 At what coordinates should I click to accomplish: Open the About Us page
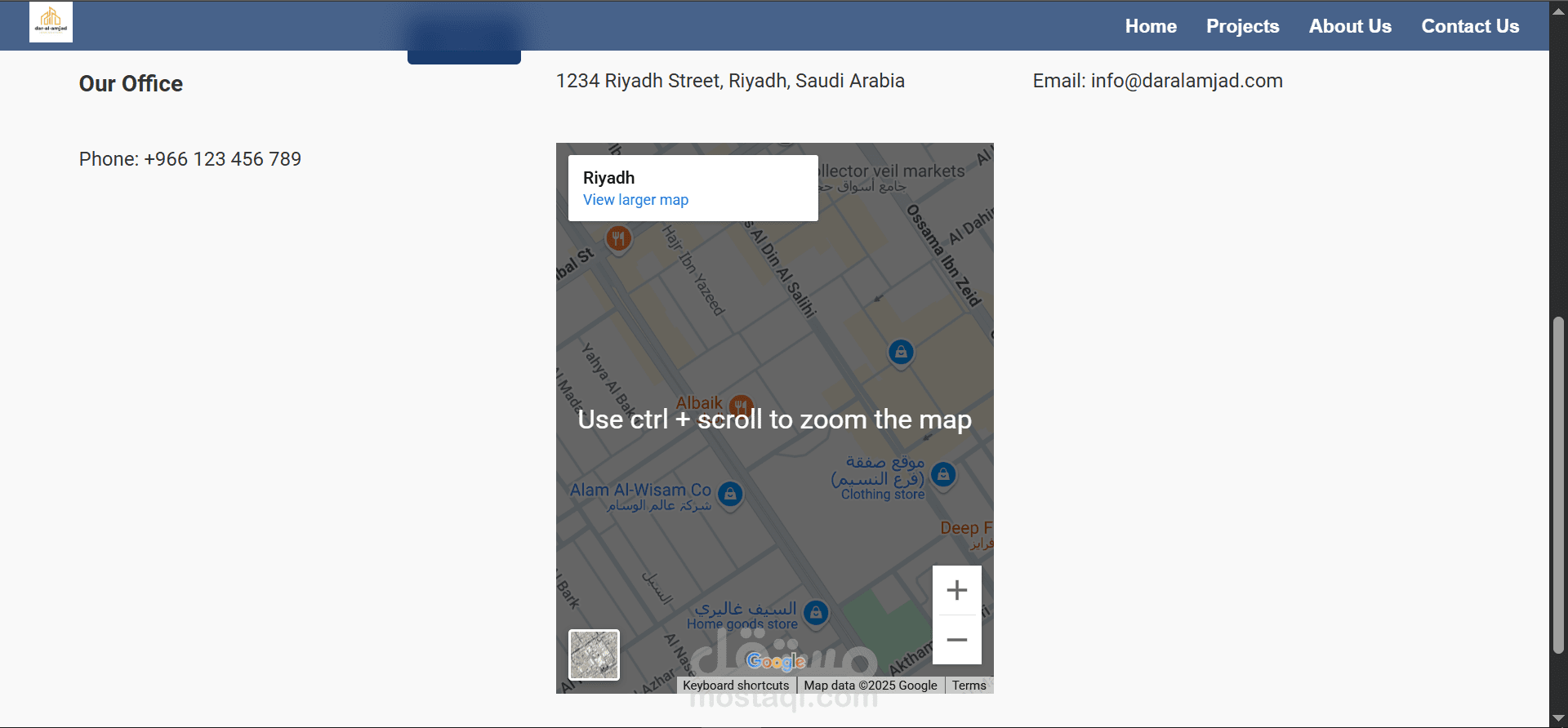pyautogui.click(x=1350, y=26)
